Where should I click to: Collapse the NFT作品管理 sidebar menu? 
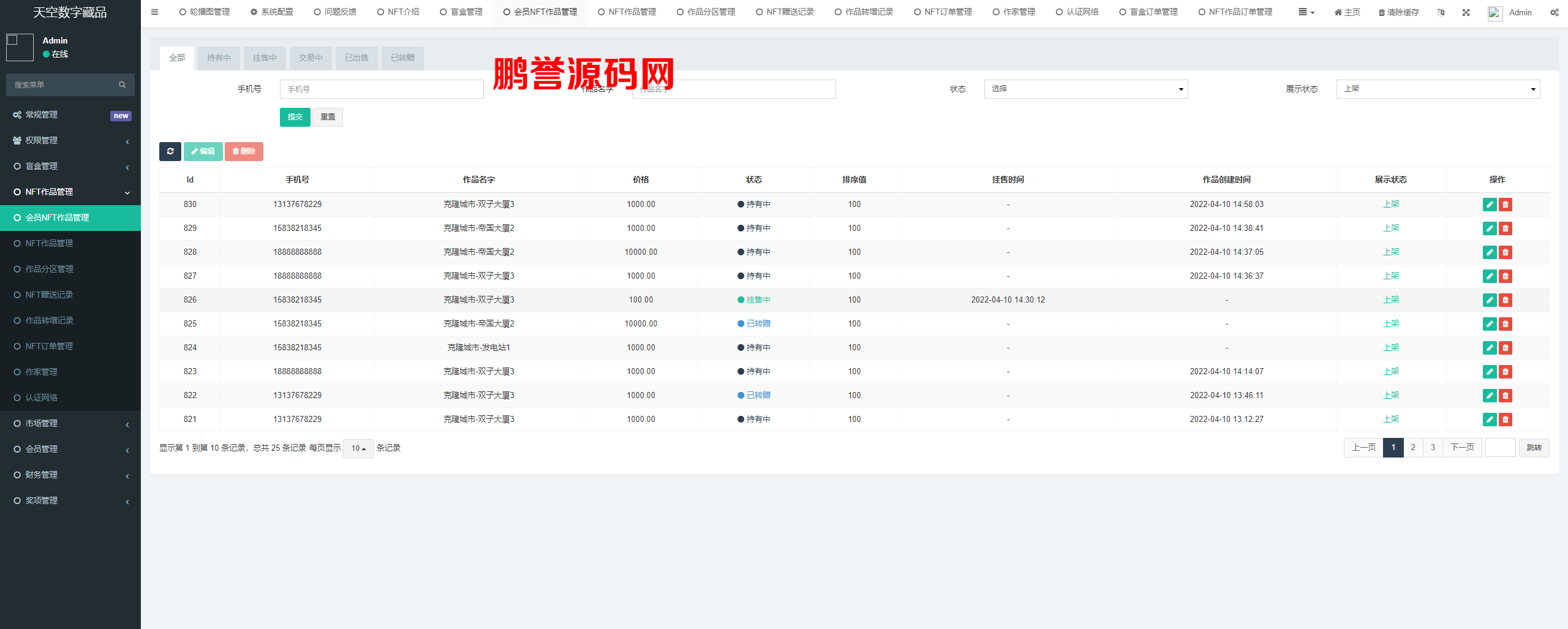point(70,192)
